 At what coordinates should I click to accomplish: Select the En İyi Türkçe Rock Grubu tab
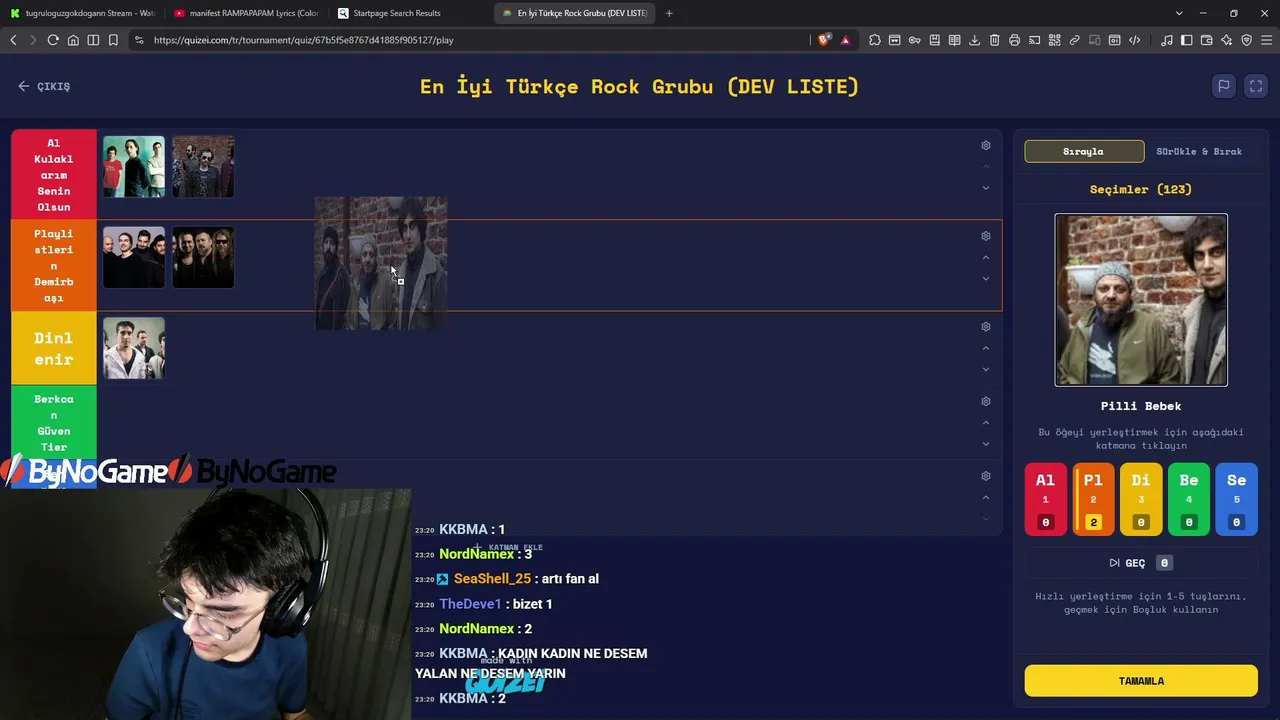tap(574, 13)
